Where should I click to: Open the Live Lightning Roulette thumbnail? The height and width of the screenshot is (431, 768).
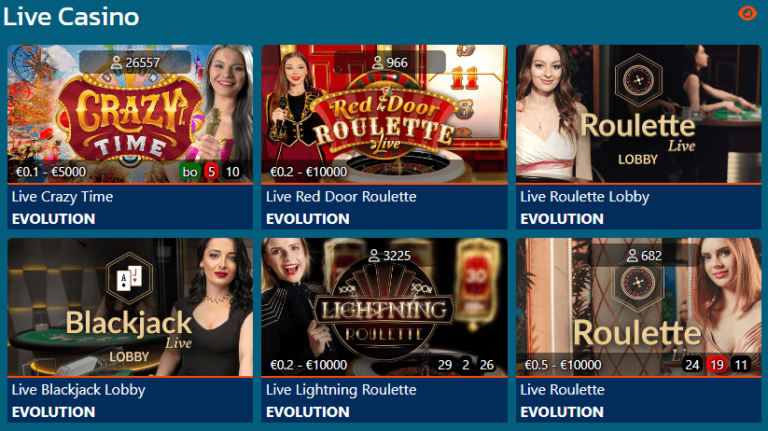(384, 307)
